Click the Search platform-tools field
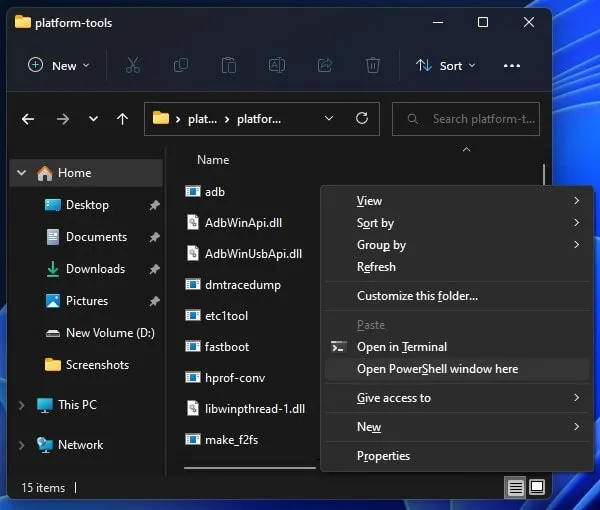The width and height of the screenshot is (600, 510). pyautogui.click(x=466, y=119)
